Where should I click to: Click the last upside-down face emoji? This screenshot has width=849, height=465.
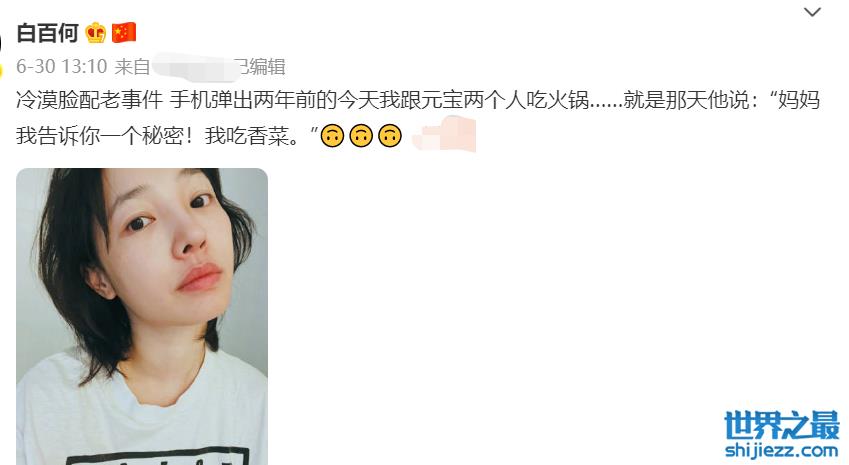[x=389, y=136]
